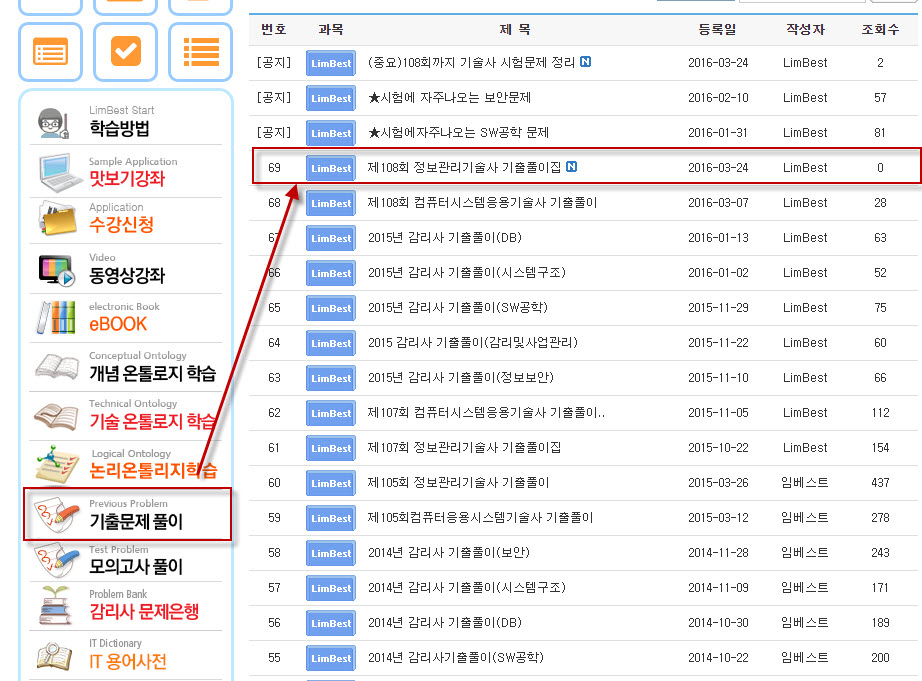
Task: Open post 제108회 정보관리기술사 기출풀이집
Action: point(464,168)
